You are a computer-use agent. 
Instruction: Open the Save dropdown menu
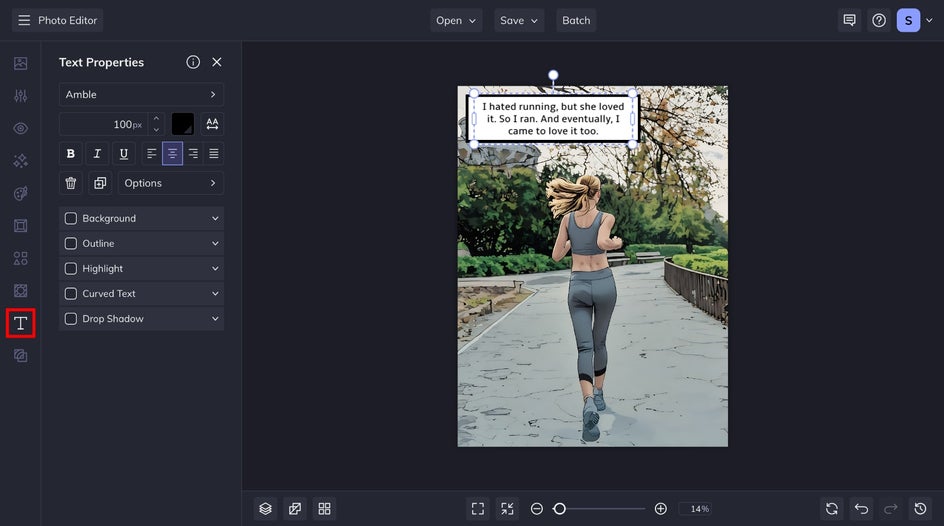click(x=519, y=20)
